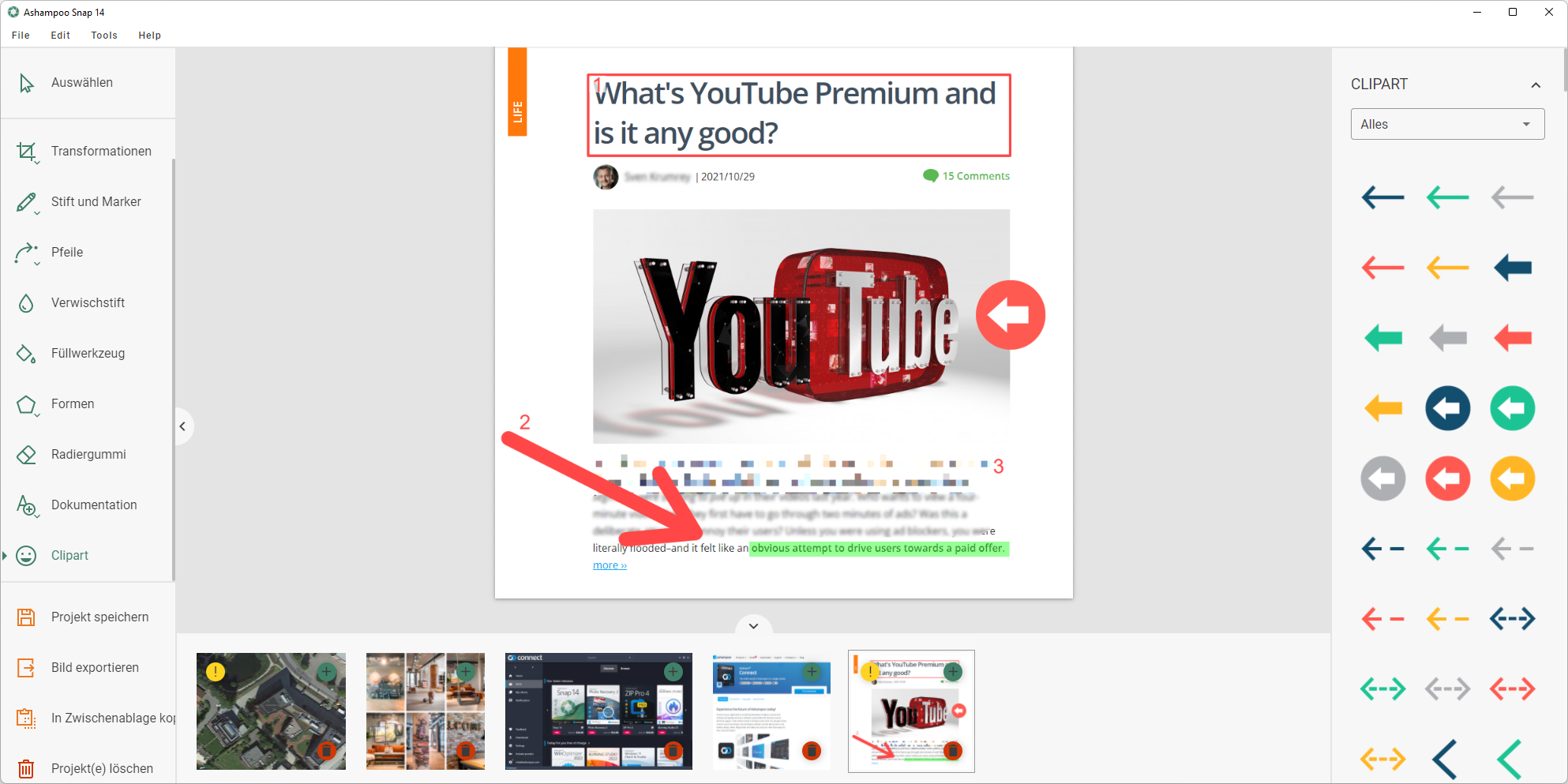This screenshot has height=784, width=1568.
Task: Insert the red dashed double-headed arrow clipart
Action: (x=1513, y=688)
